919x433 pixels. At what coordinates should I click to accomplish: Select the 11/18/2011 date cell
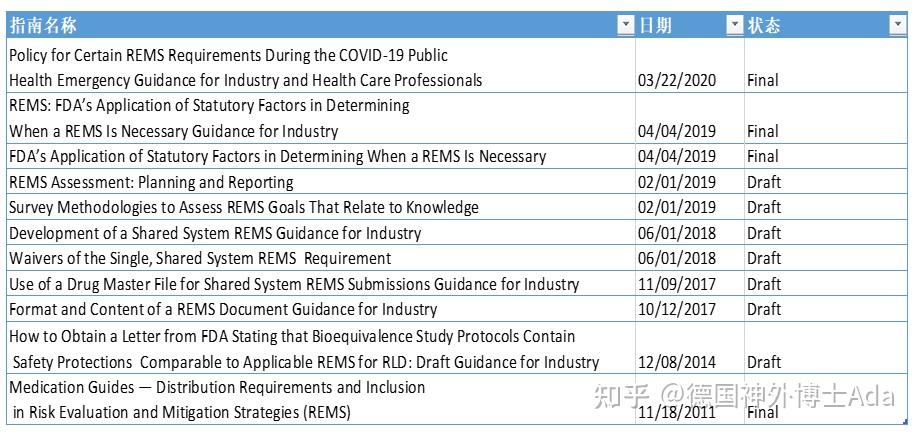point(677,411)
